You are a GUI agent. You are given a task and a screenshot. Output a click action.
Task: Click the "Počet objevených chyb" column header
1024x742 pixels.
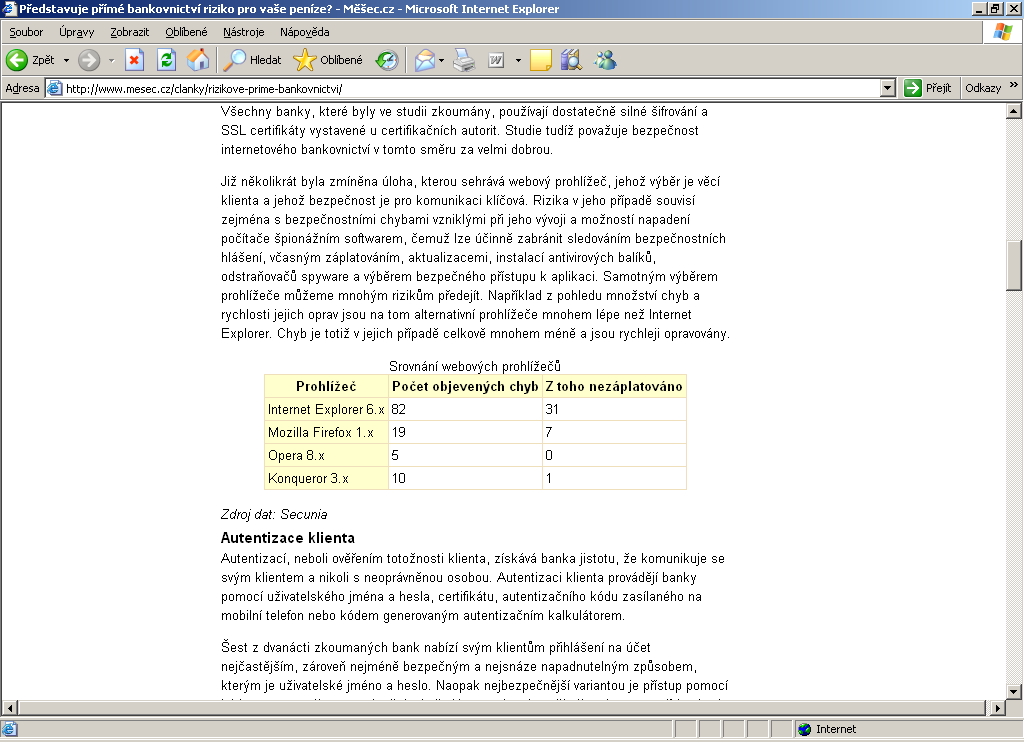pyautogui.click(x=465, y=386)
